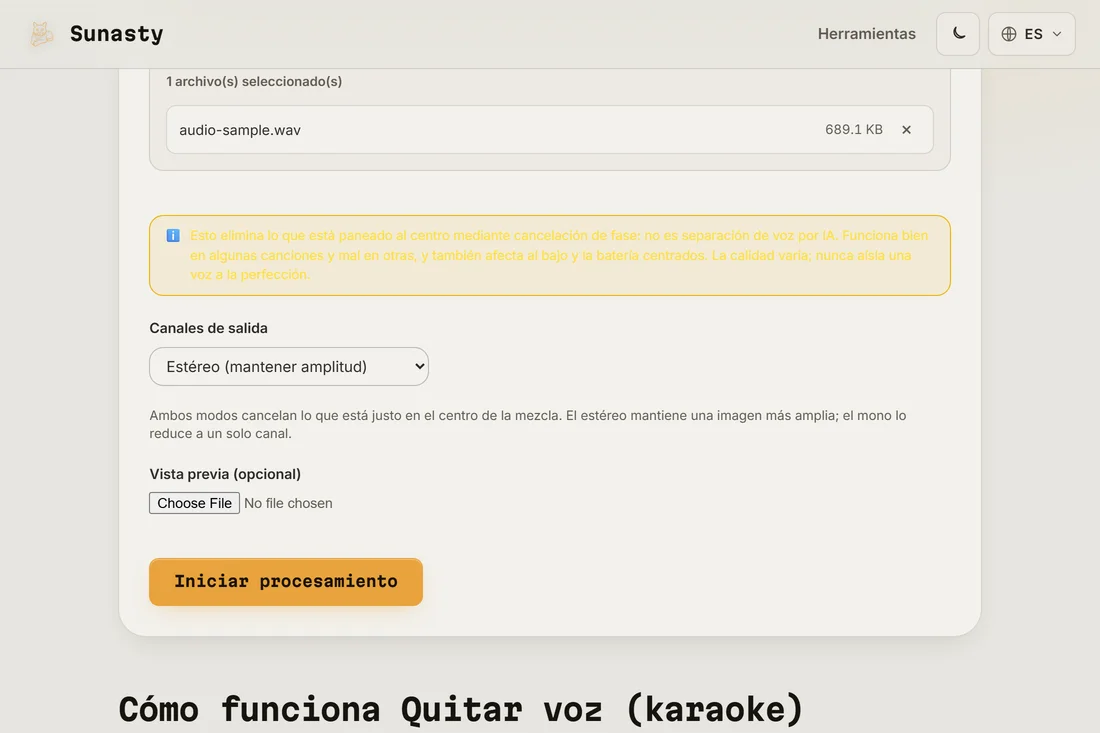Click the 'No file chosen' text
This screenshot has width=1100, height=733.
pos(288,503)
